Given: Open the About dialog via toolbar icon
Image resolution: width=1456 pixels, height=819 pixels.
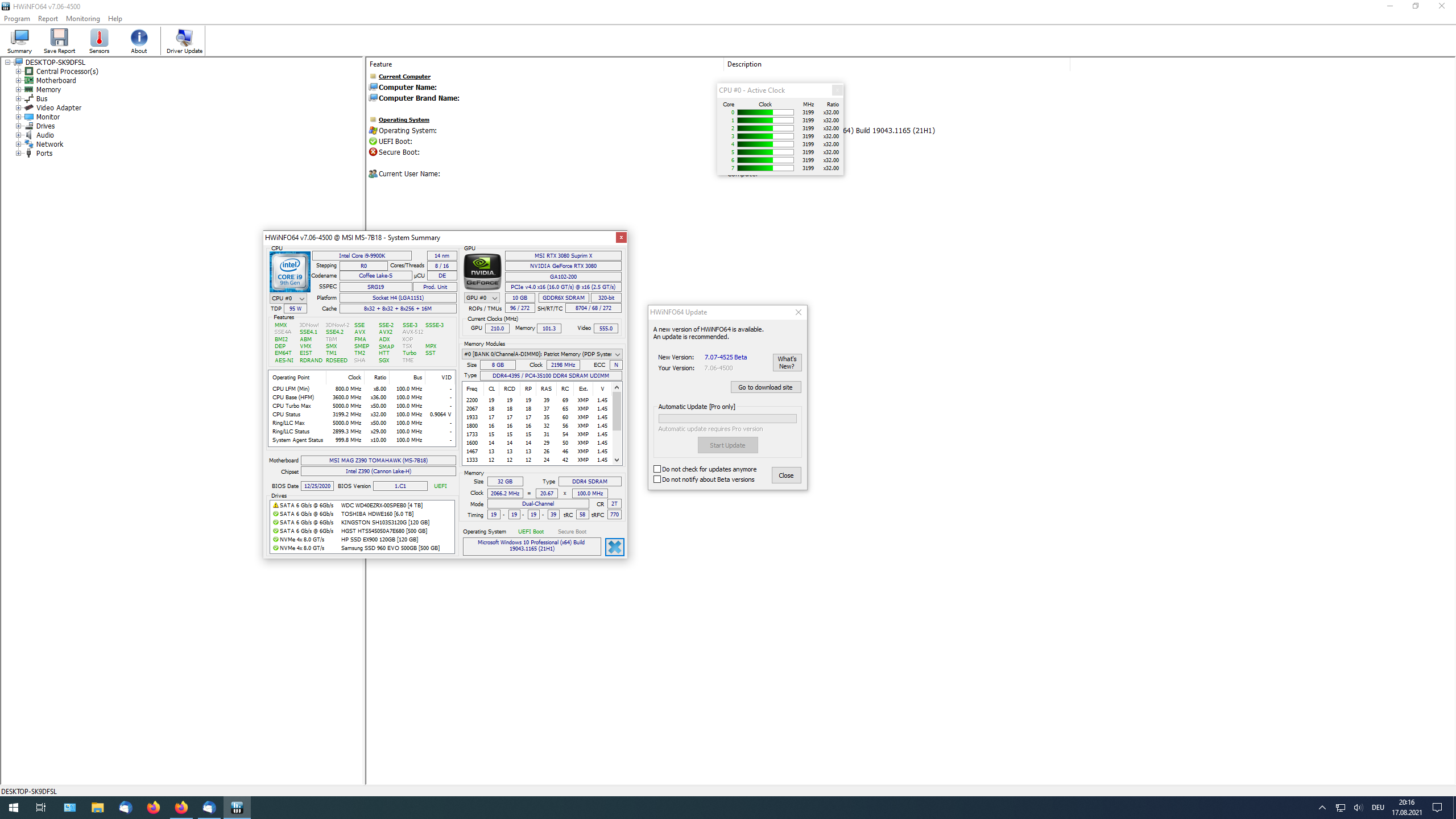Looking at the screenshot, I should pyautogui.click(x=139, y=40).
